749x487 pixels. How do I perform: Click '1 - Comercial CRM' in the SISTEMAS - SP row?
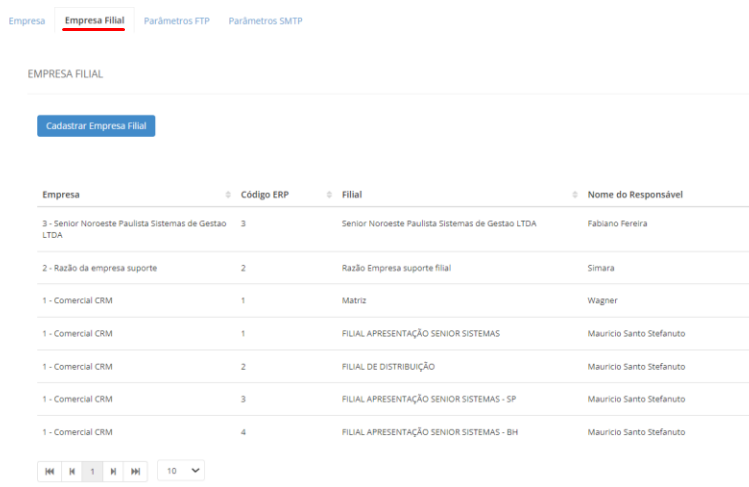pyautogui.click(x=77, y=399)
